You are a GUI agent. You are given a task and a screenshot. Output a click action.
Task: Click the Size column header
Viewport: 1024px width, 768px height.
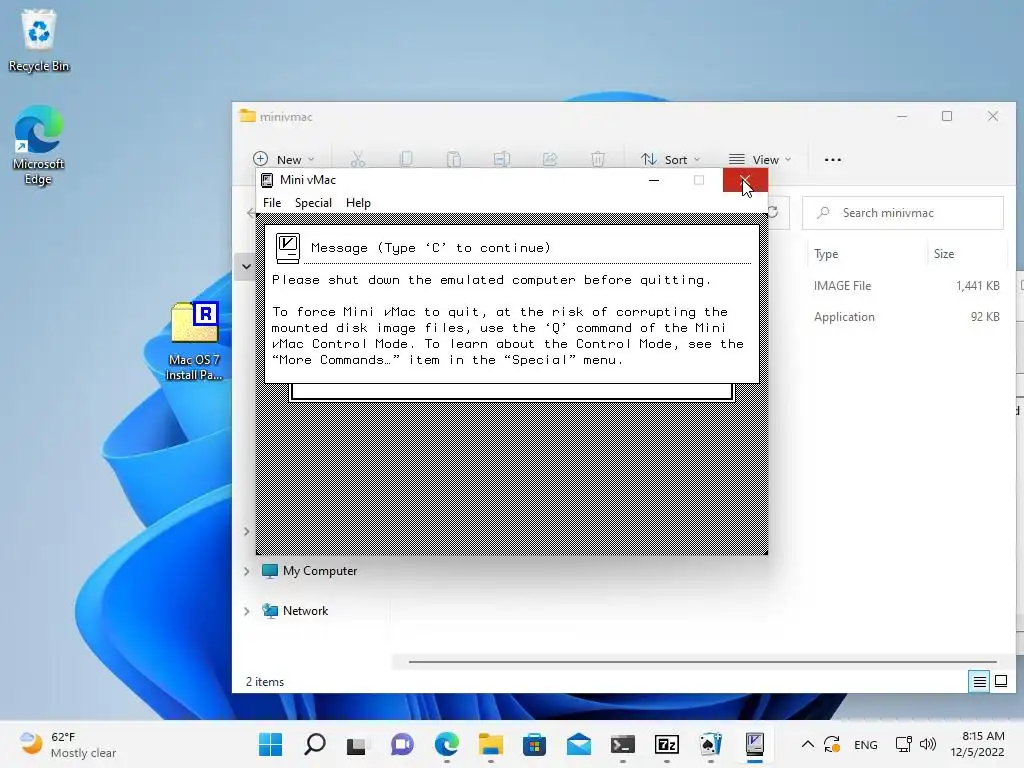coord(944,254)
